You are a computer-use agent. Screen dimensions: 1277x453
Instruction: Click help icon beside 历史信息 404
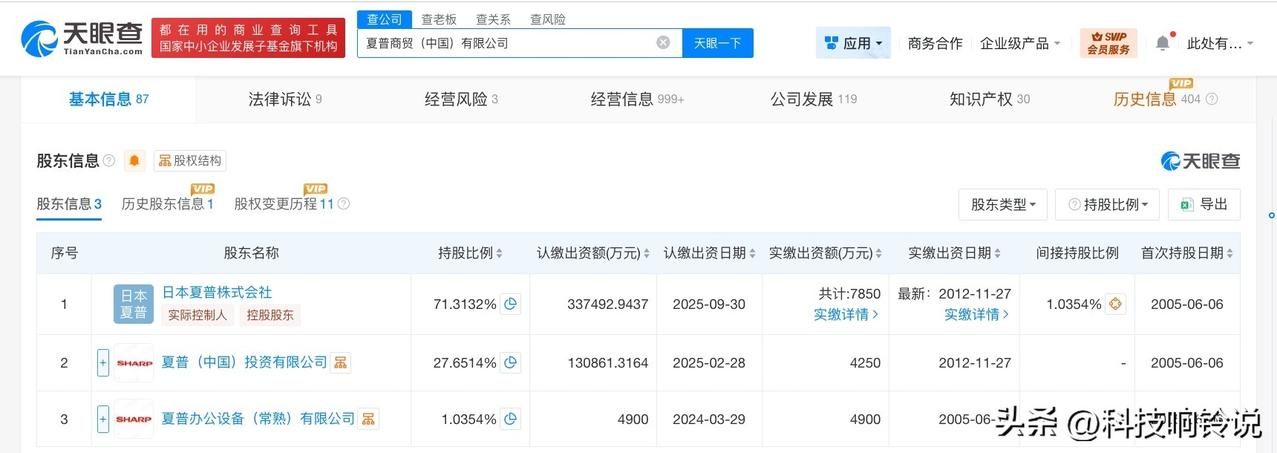coord(1212,99)
